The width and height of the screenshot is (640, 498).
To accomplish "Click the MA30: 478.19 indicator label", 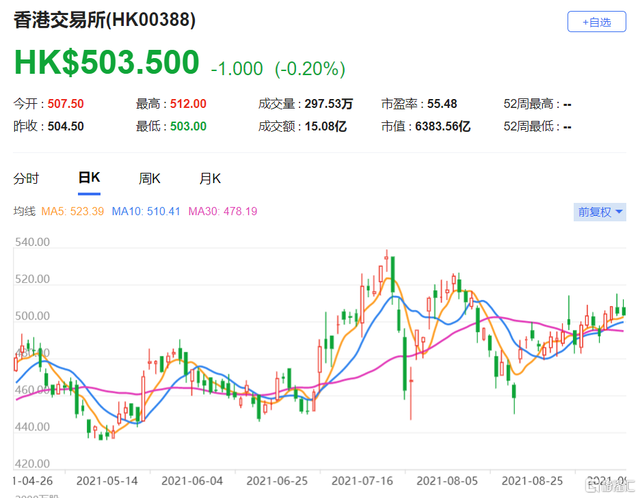I will point(222,211).
